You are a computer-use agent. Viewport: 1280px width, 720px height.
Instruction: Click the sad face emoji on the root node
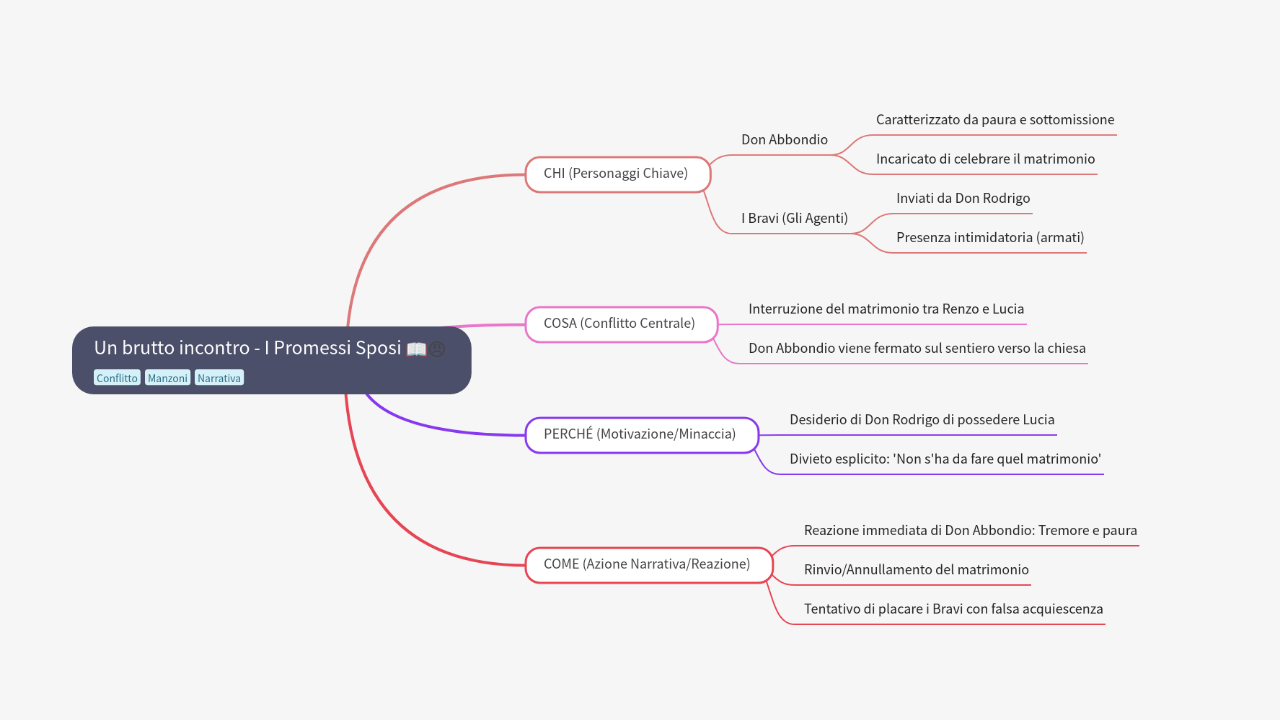pyautogui.click(x=436, y=349)
